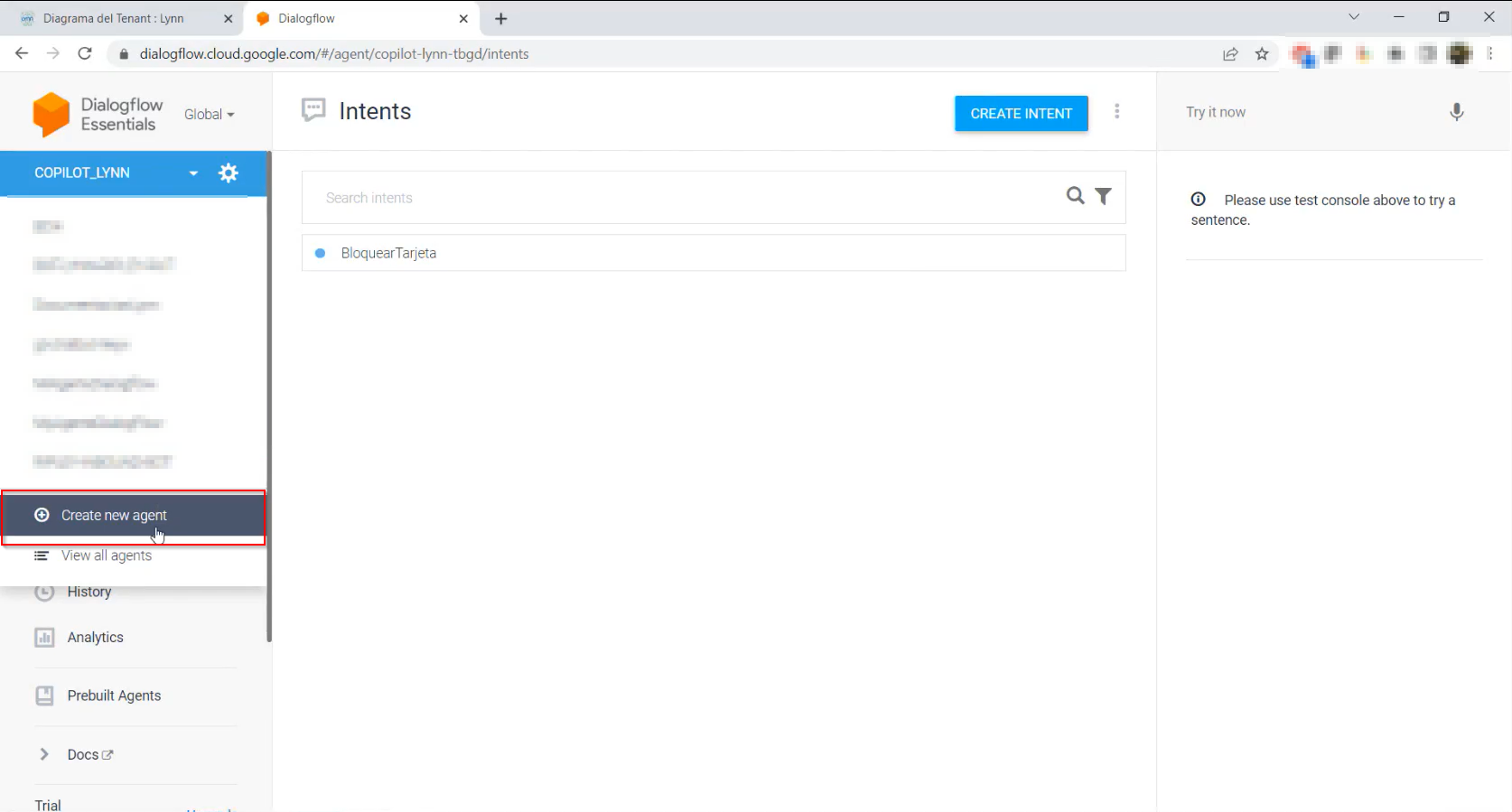Switch to Diagrama del Tenant : Lynn tab
The height and width of the screenshot is (812, 1512).
114,19
